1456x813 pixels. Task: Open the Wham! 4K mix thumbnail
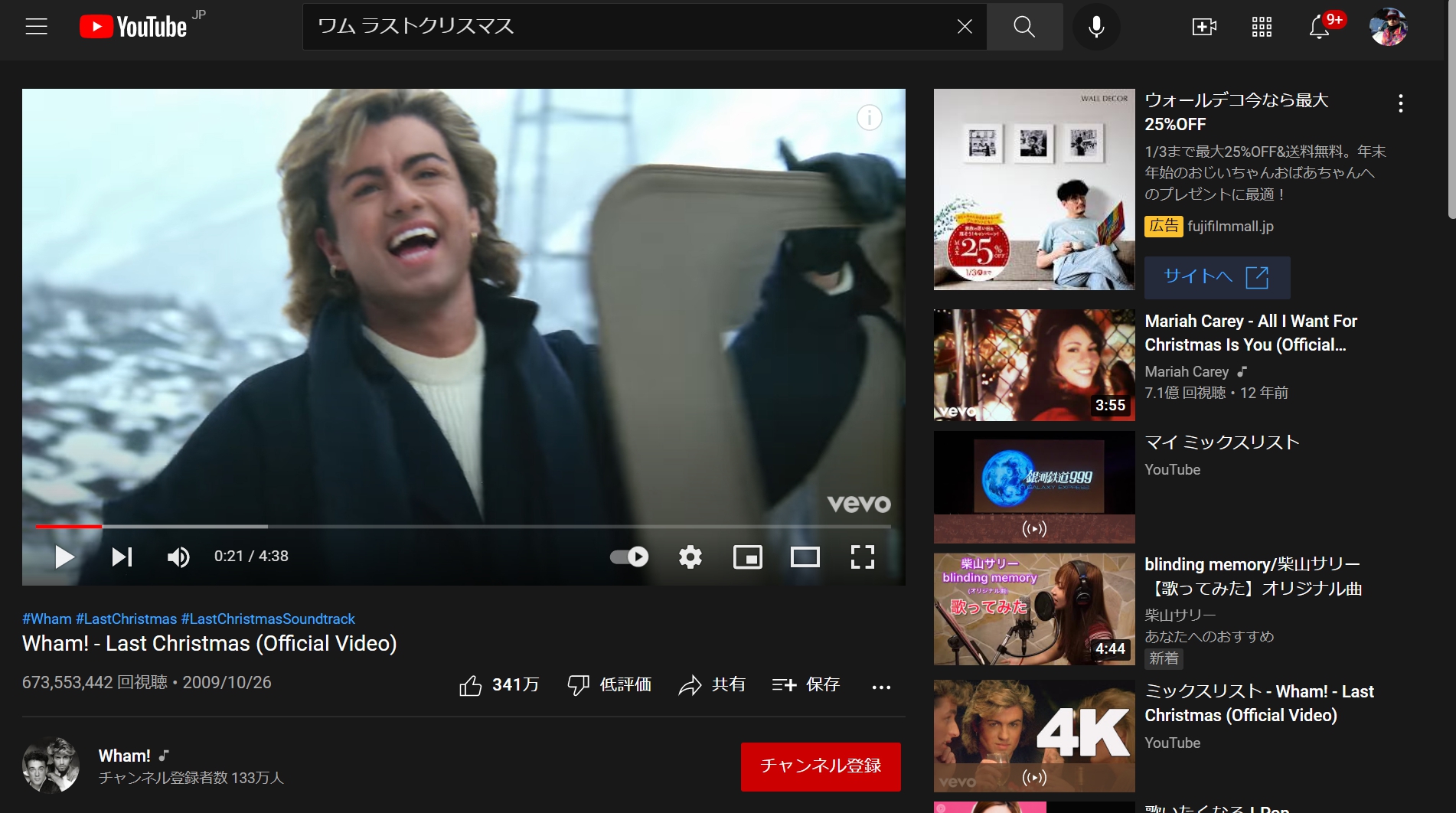(1034, 736)
